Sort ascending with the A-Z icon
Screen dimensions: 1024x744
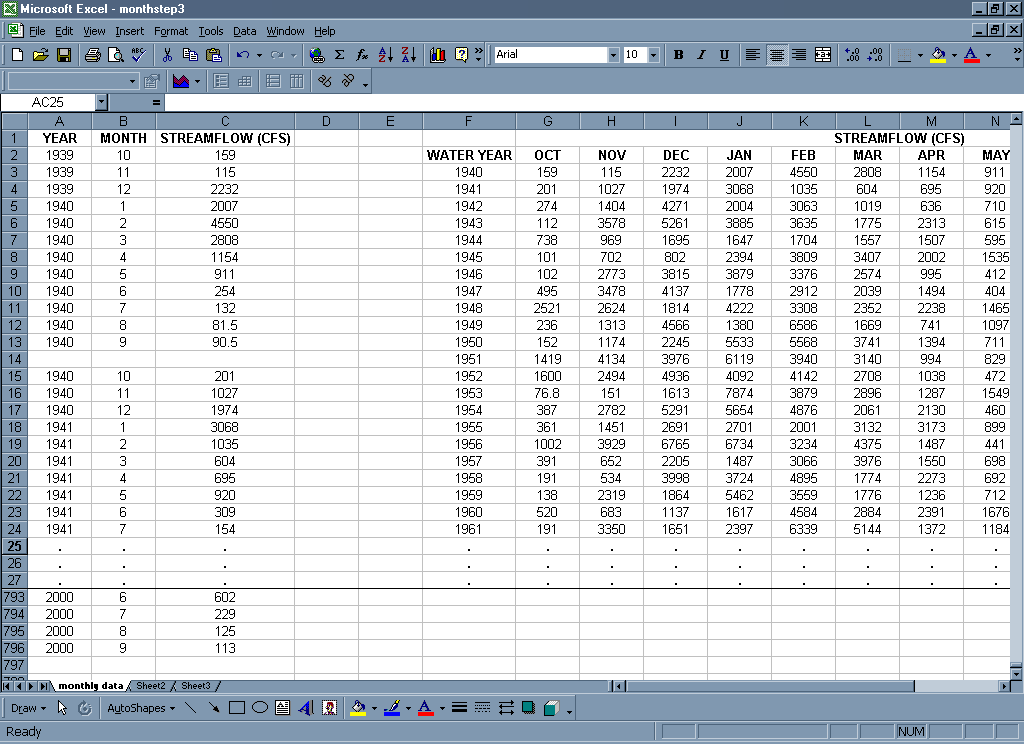point(386,55)
